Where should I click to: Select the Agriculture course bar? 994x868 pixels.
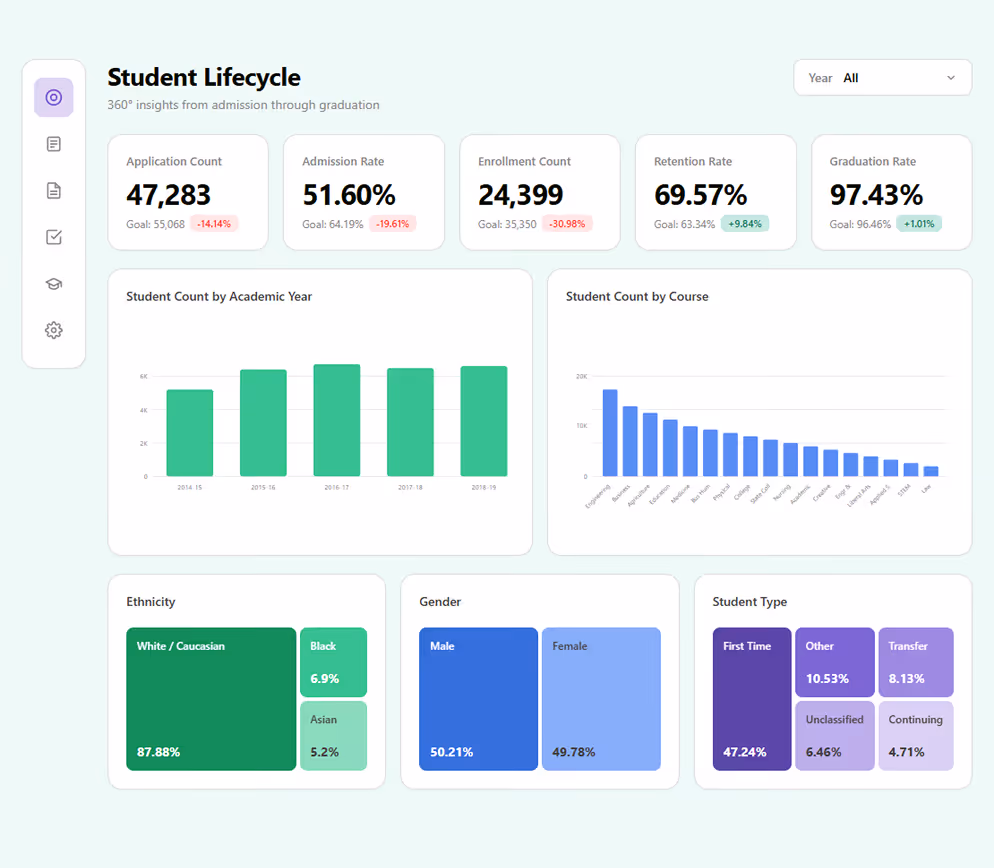coord(650,445)
